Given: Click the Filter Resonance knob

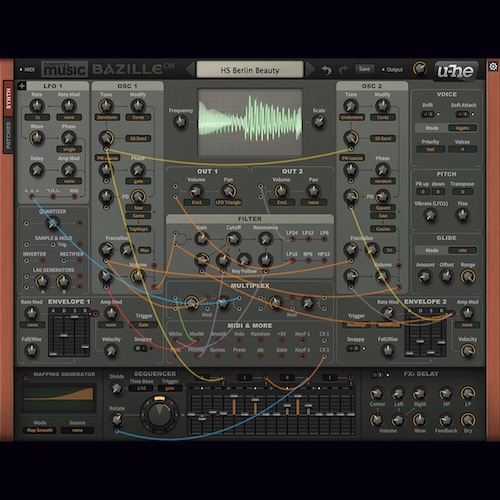Looking at the screenshot, I should click(265, 239).
